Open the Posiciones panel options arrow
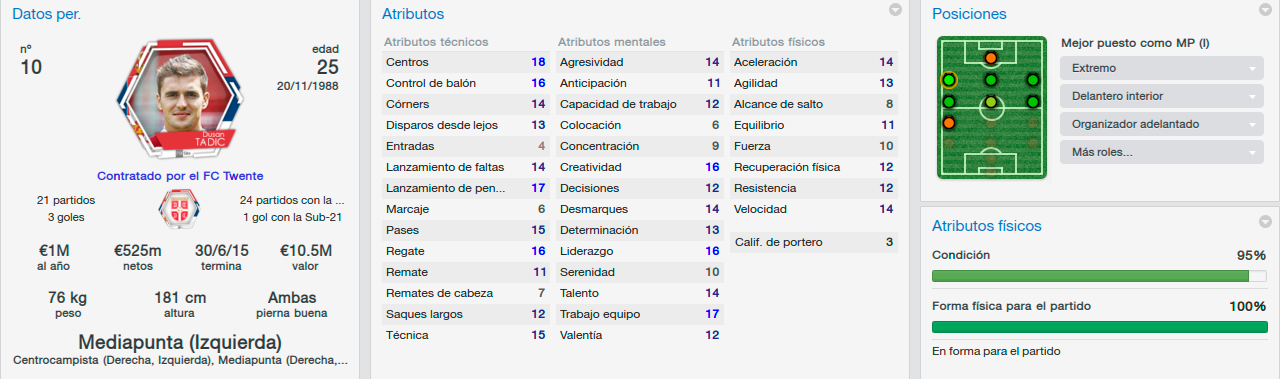Screen dimensions: 1280x379 click(x=1264, y=10)
